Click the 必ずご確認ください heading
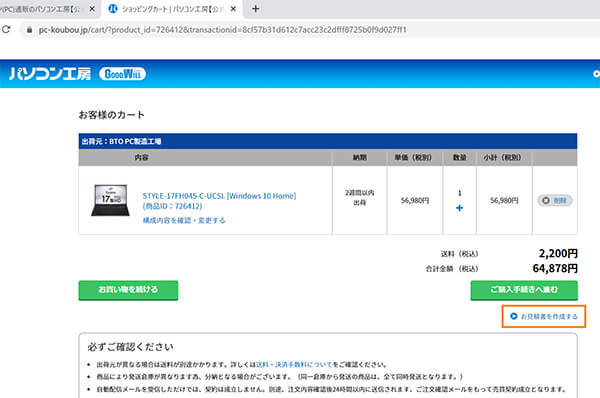600x398 pixels. point(130,347)
